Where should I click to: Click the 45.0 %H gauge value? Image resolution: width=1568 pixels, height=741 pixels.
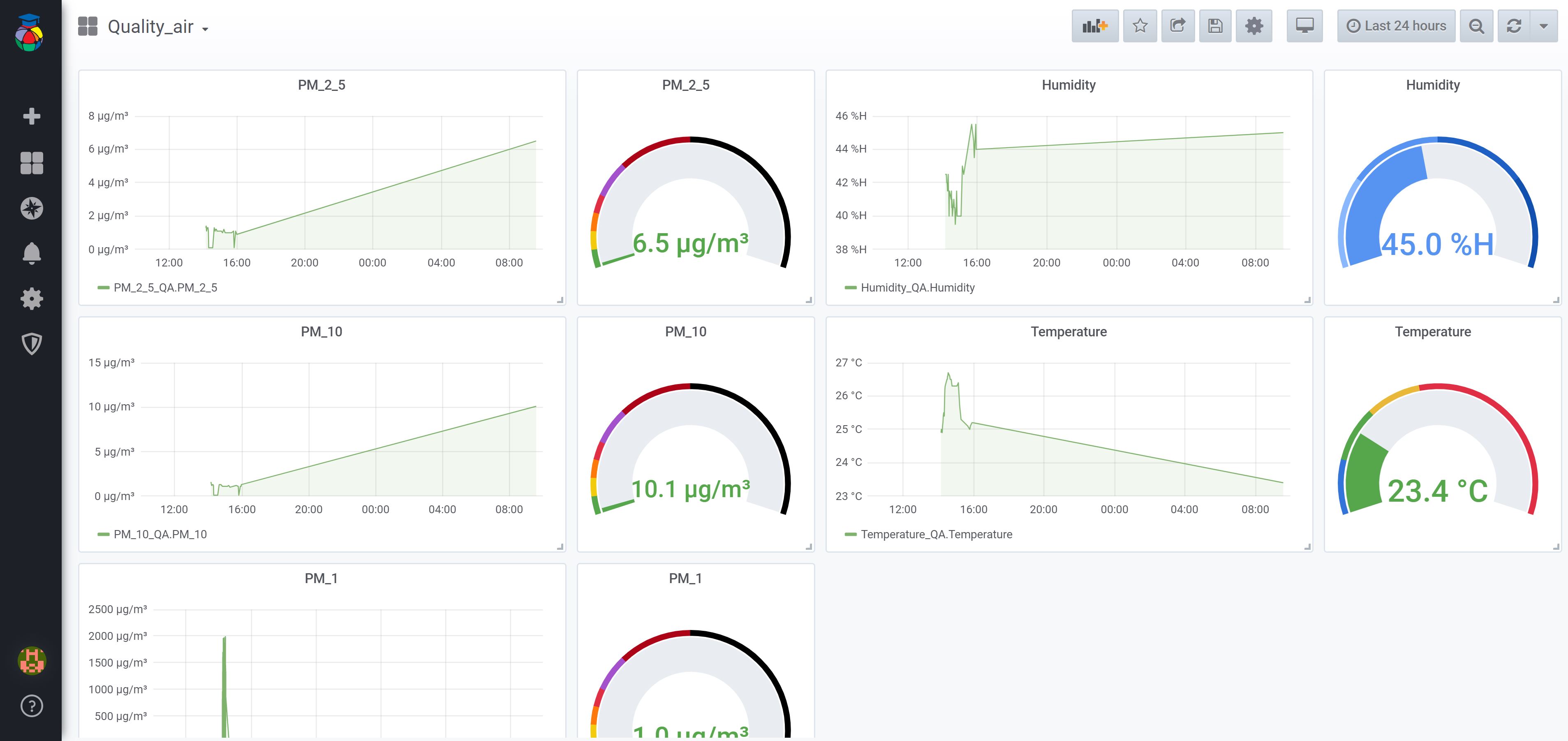point(1437,244)
